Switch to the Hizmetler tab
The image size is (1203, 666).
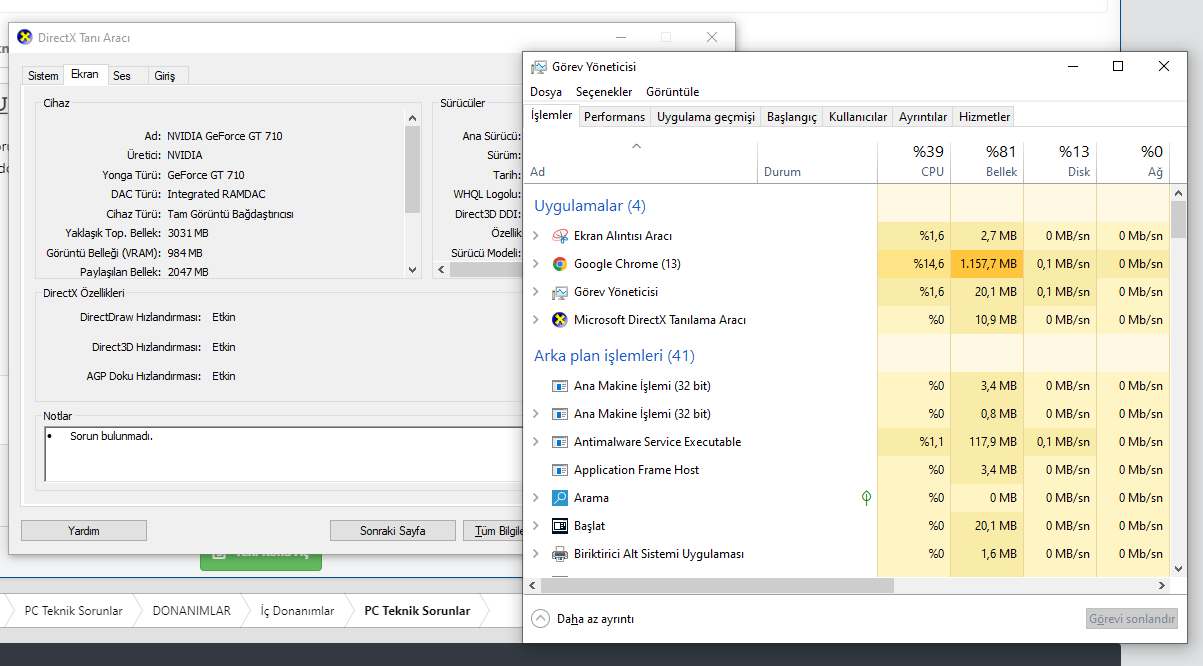pyautogui.click(x=985, y=117)
